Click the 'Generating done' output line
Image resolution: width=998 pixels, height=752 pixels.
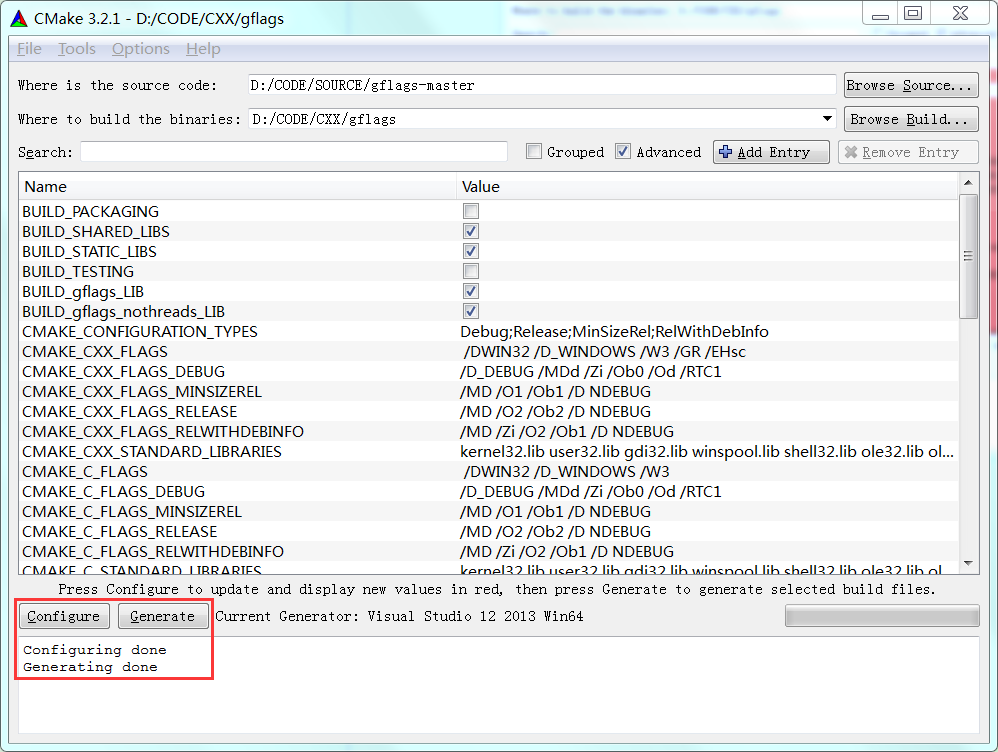[90, 667]
